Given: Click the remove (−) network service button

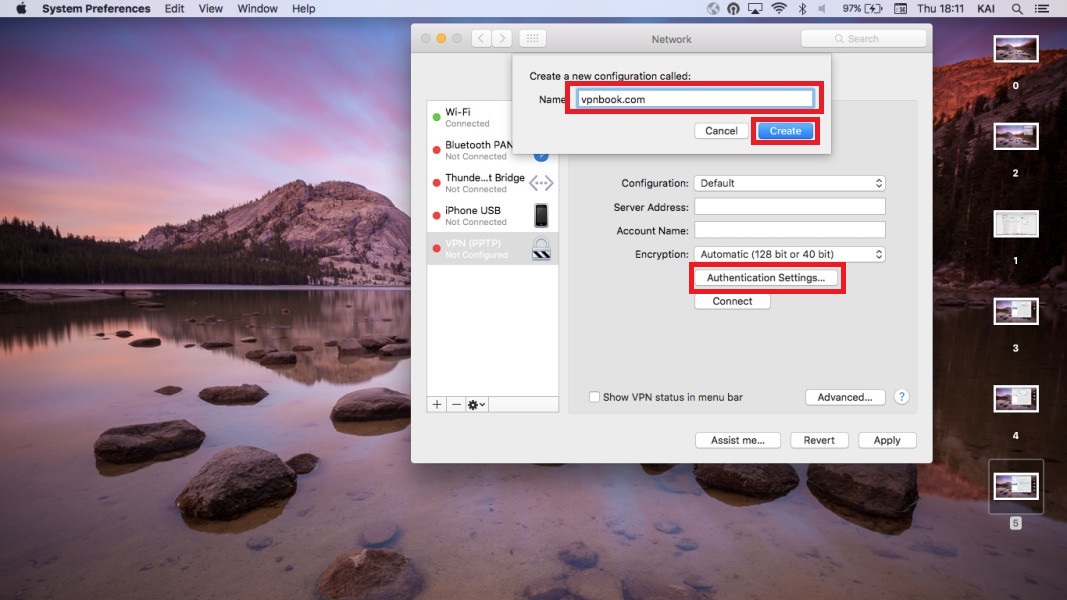Looking at the screenshot, I should tap(456, 404).
